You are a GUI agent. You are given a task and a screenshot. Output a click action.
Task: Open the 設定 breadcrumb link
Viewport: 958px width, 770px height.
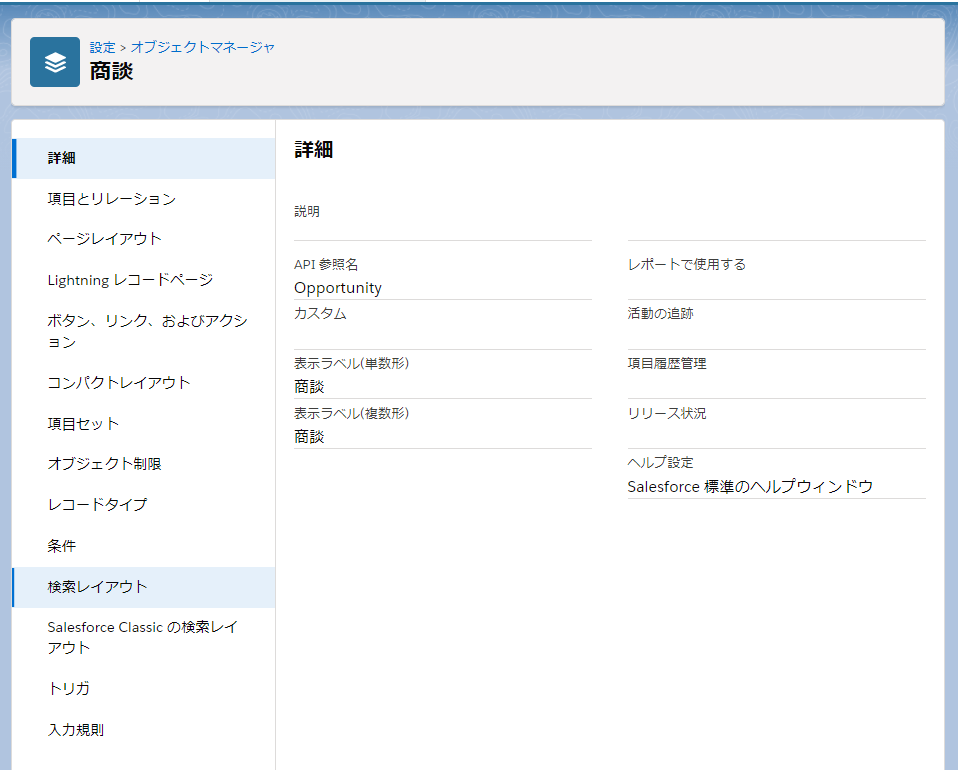point(103,47)
